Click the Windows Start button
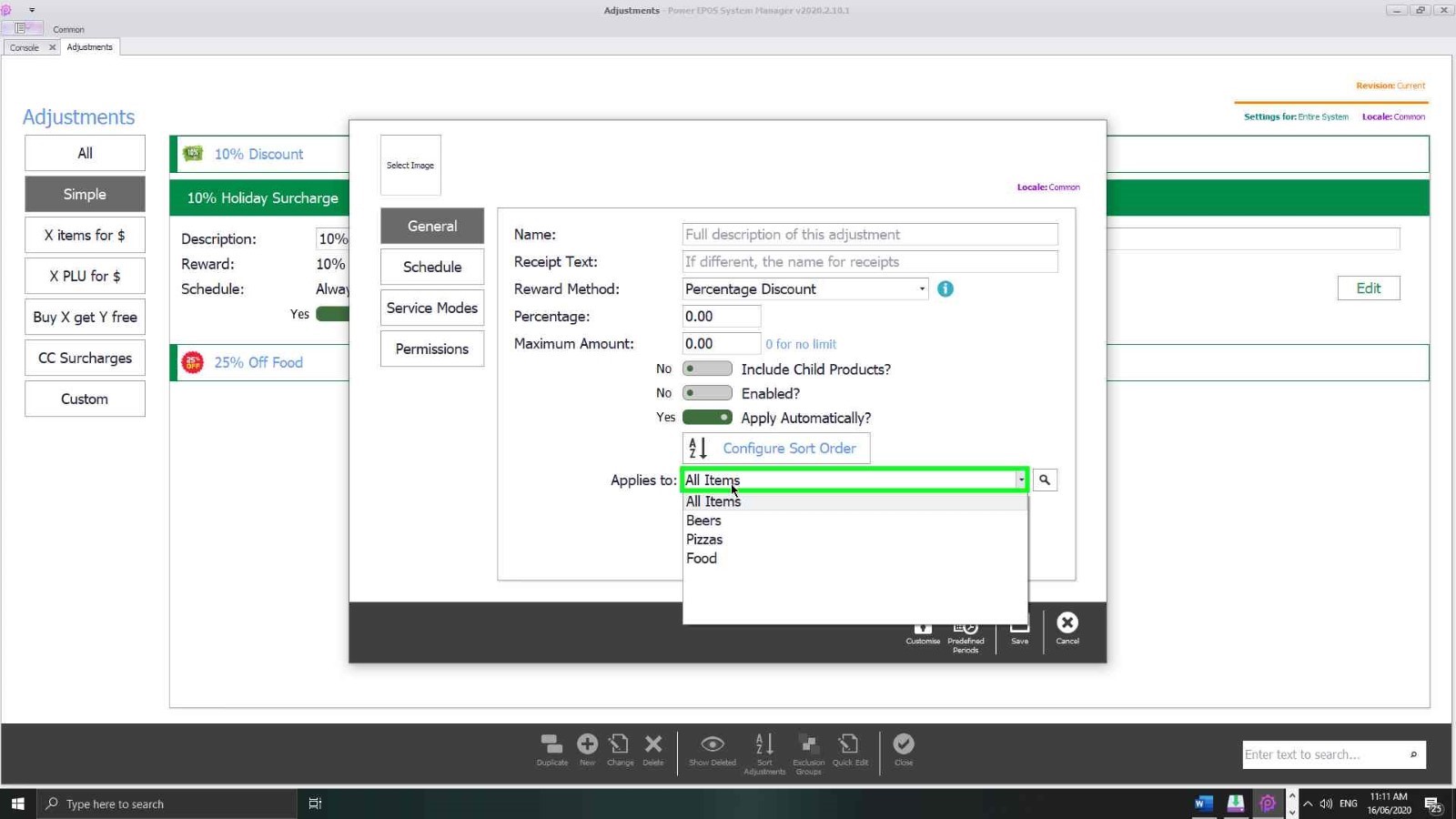1456x819 pixels. 17,804
